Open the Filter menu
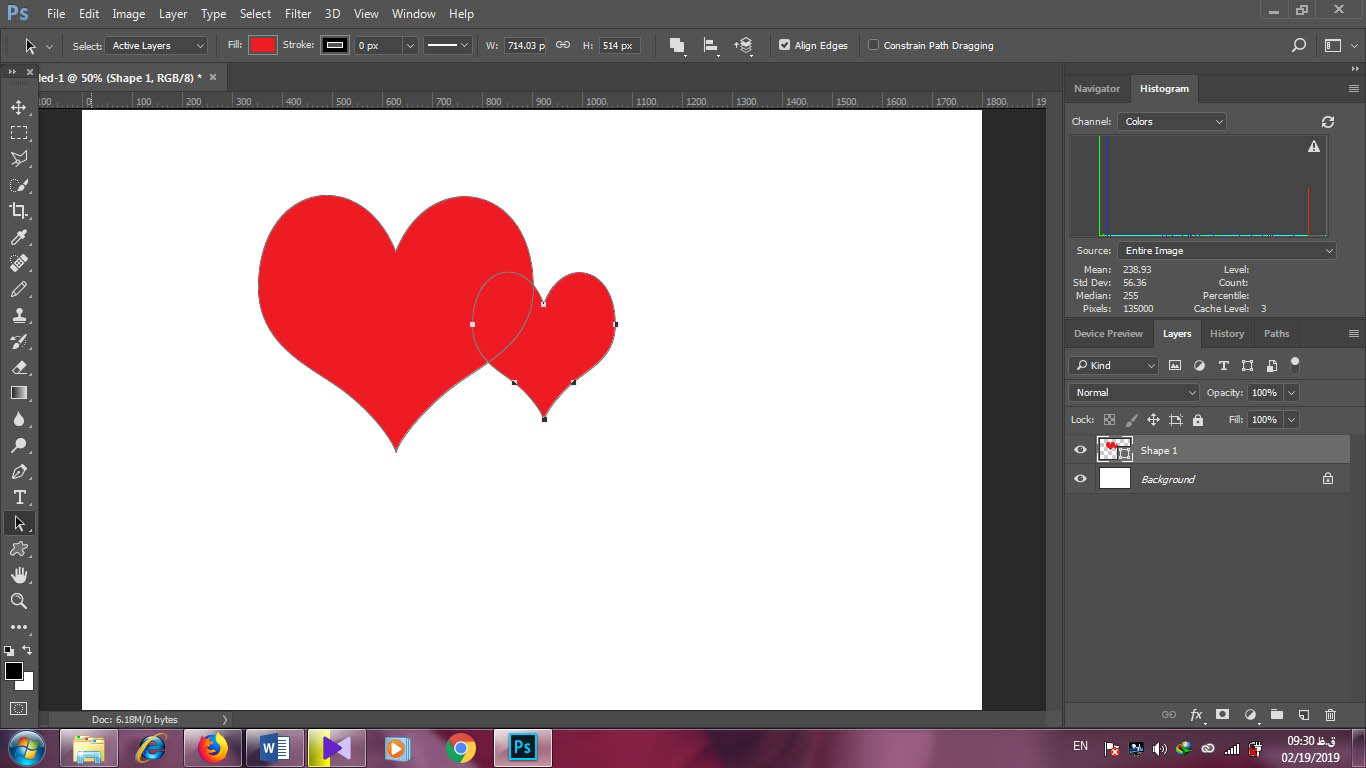Image resolution: width=1366 pixels, height=768 pixels. pos(298,14)
